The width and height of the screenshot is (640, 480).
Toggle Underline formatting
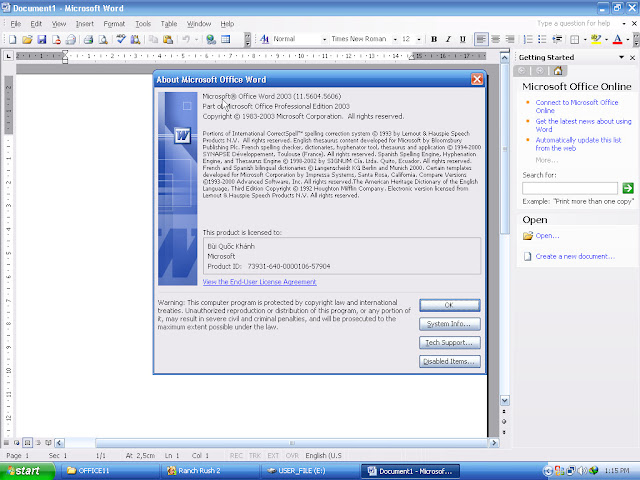462,39
